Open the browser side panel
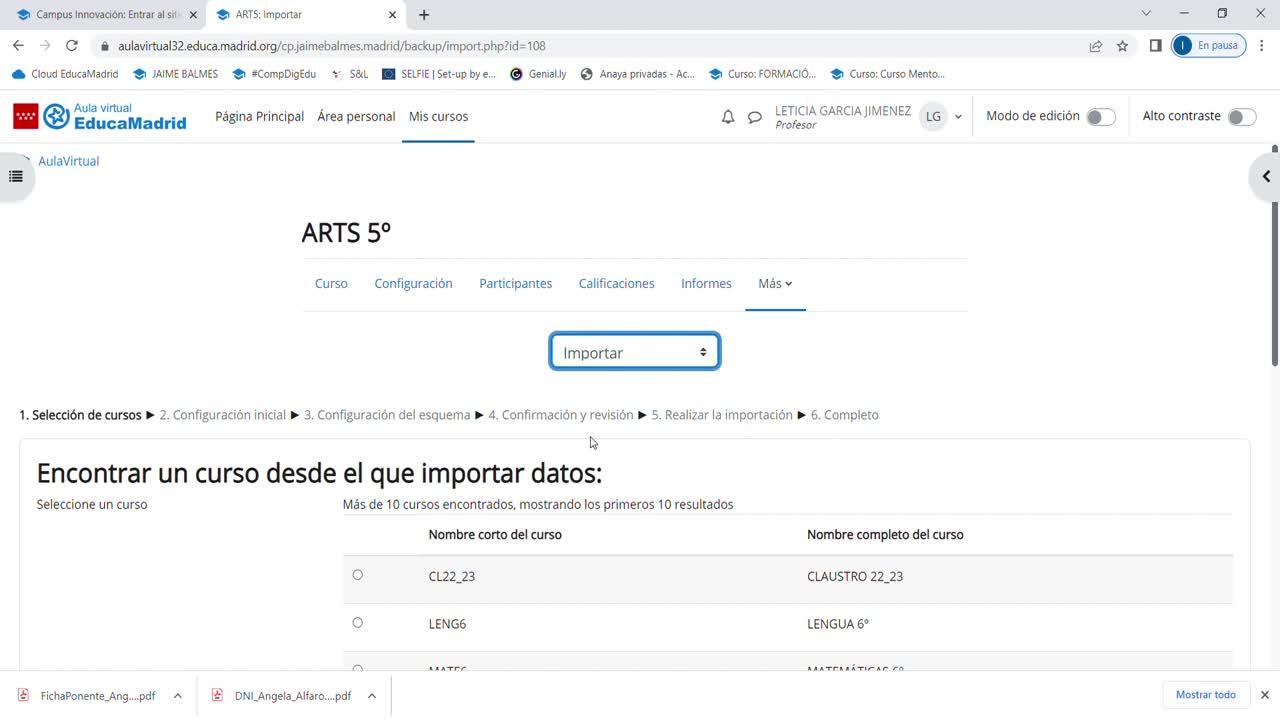The height and width of the screenshot is (720, 1280). (x=1155, y=46)
